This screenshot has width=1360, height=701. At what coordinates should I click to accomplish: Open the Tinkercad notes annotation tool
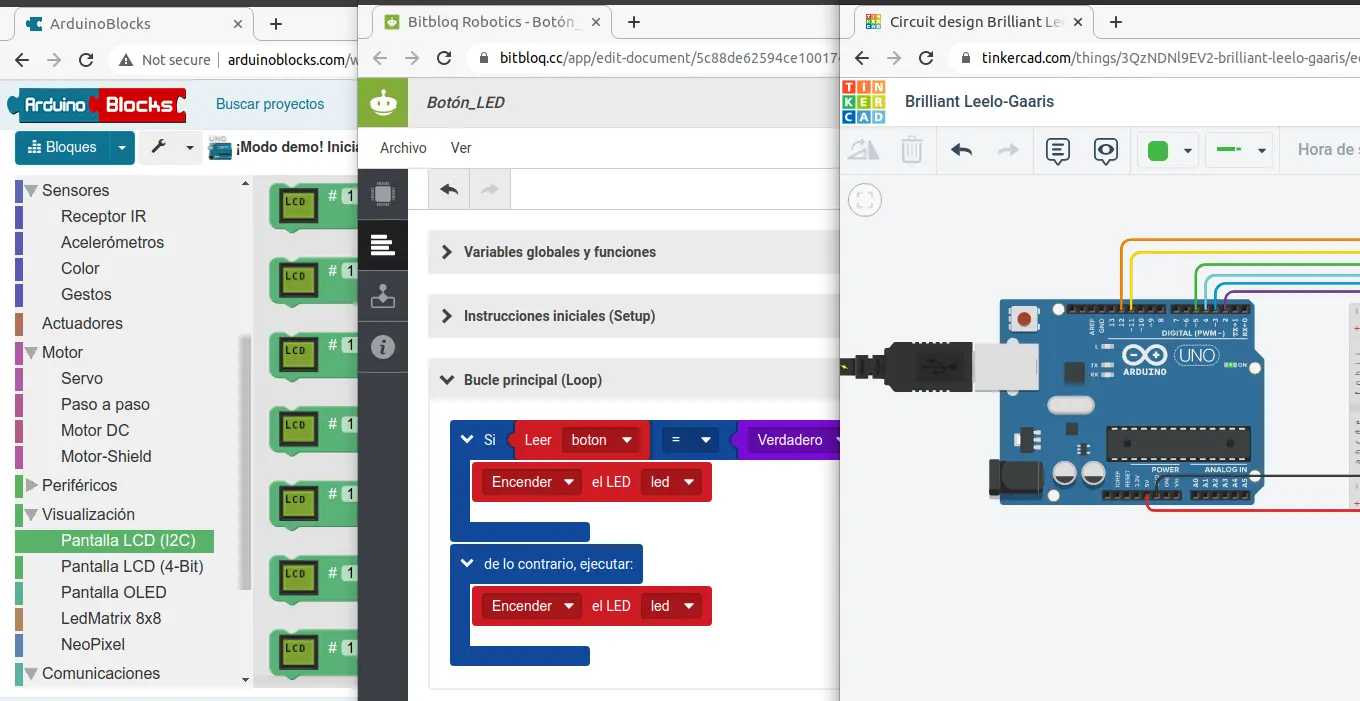pyautogui.click(x=1057, y=150)
